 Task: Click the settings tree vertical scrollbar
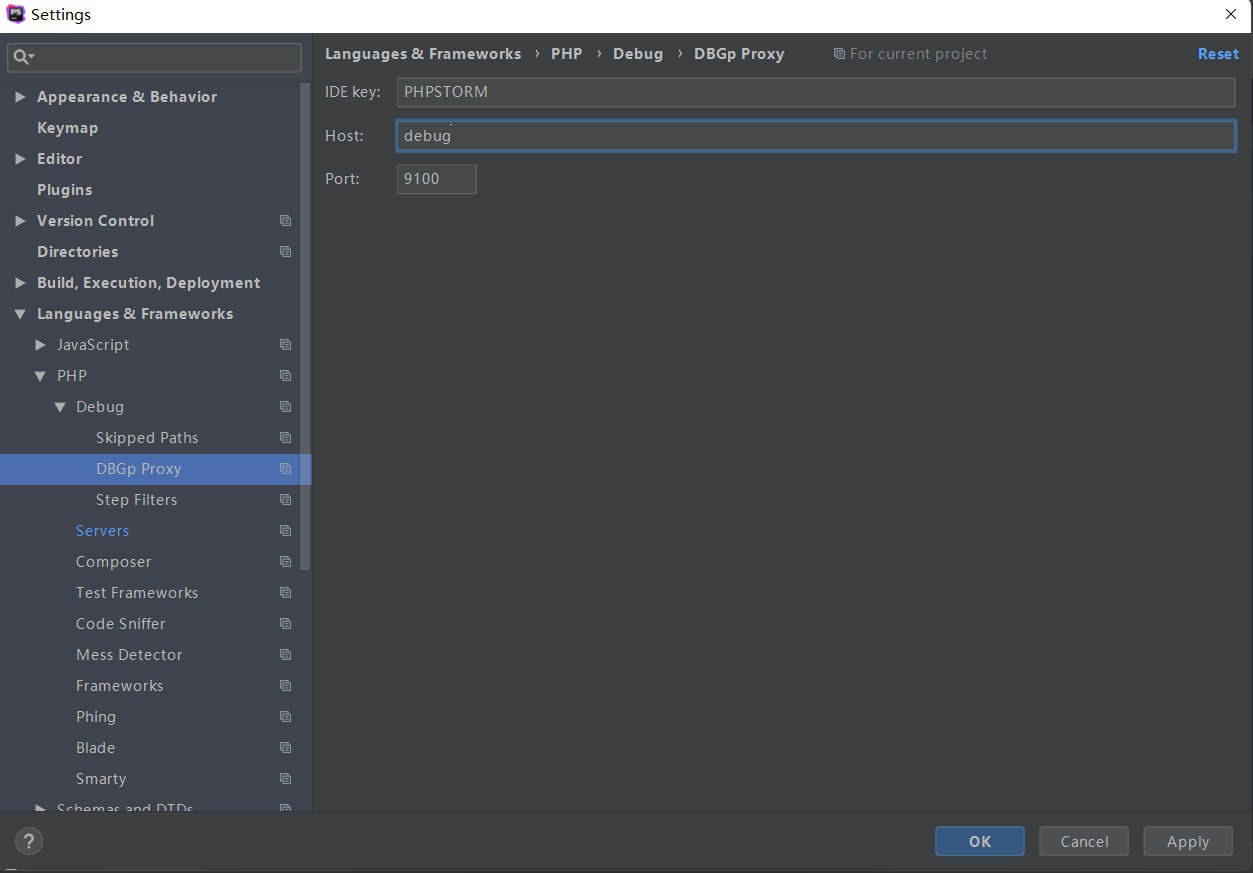point(306,325)
